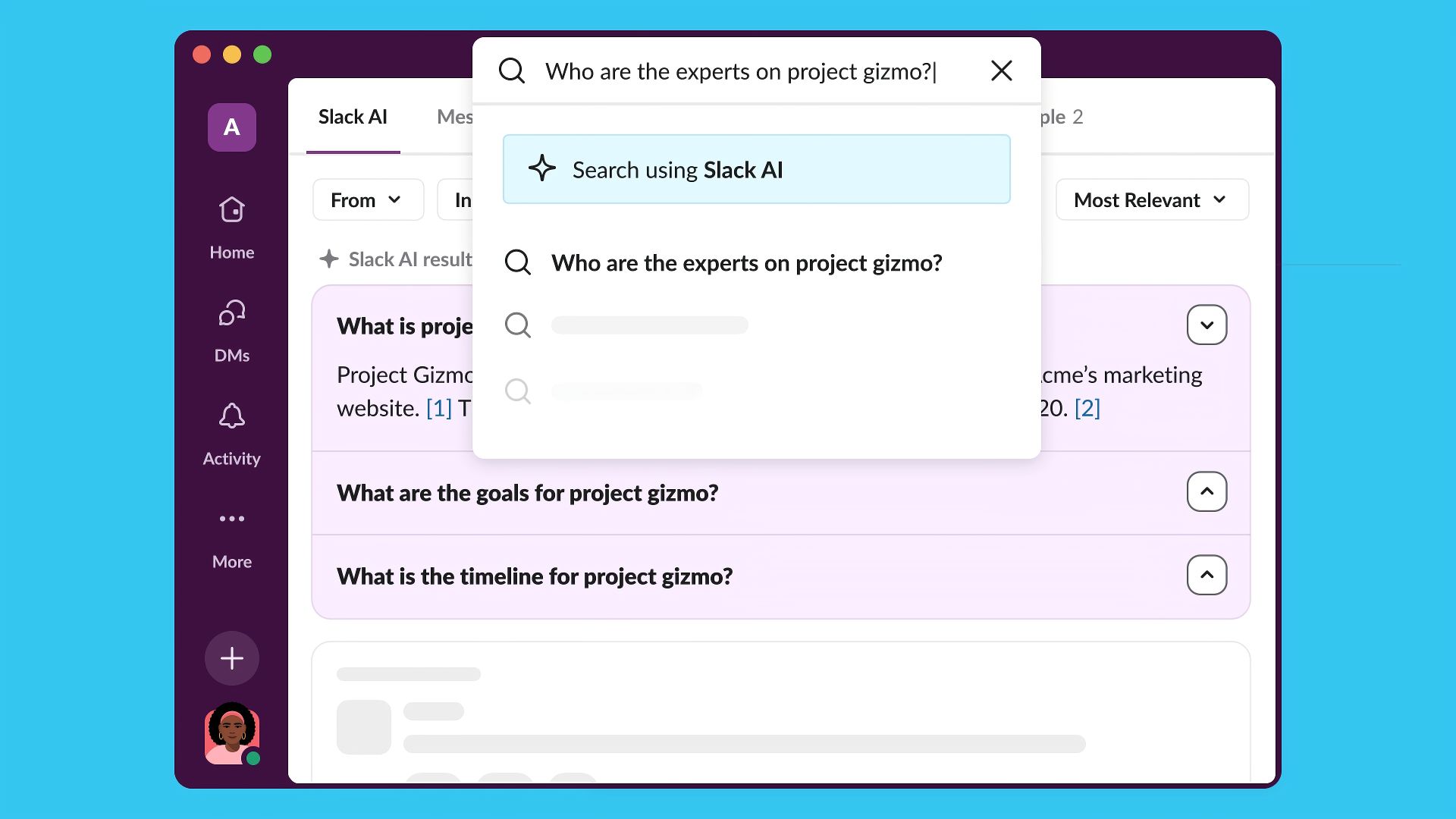1456x819 pixels.
Task: Expand the 'What is project' answer card
Action: click(1207, 325)
